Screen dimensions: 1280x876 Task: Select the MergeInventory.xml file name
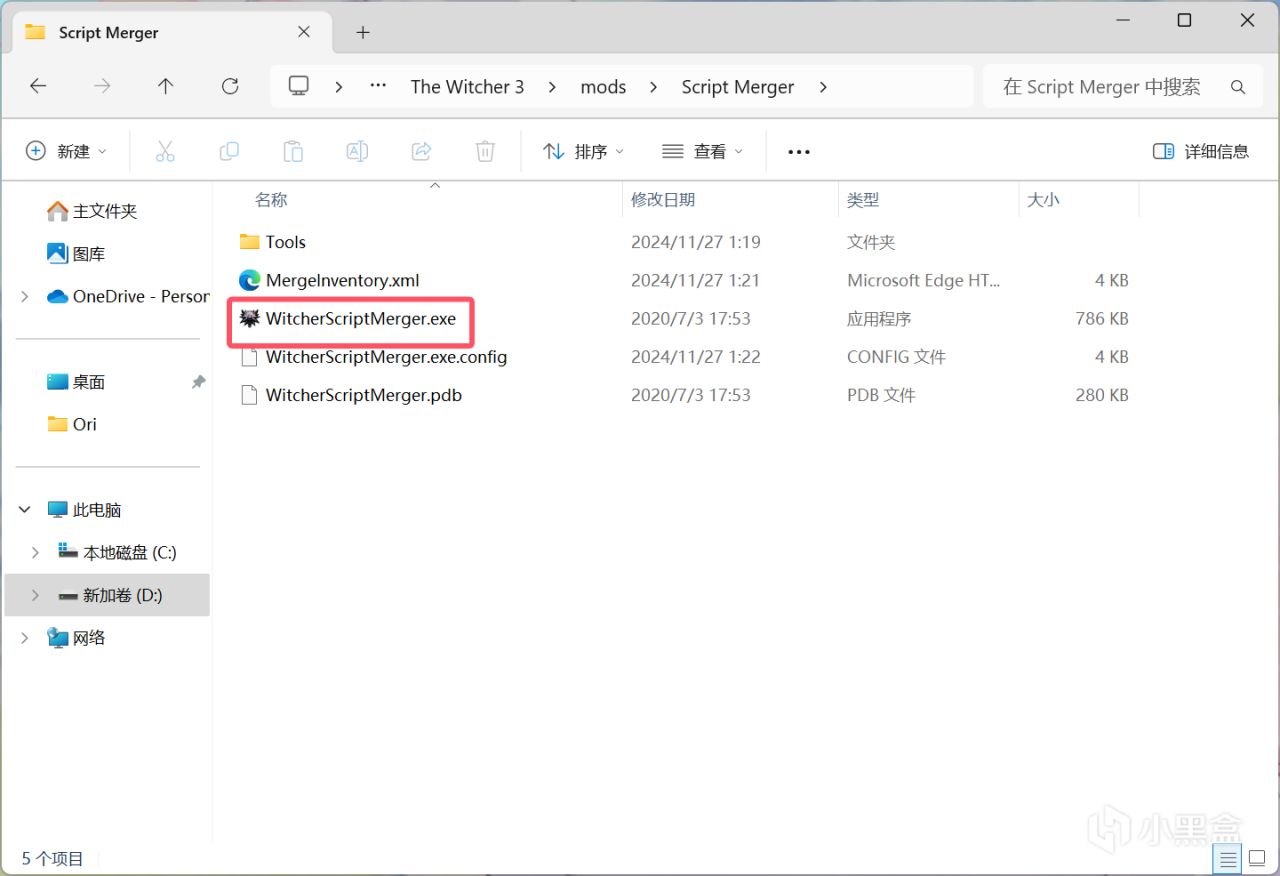click(343, 280)
